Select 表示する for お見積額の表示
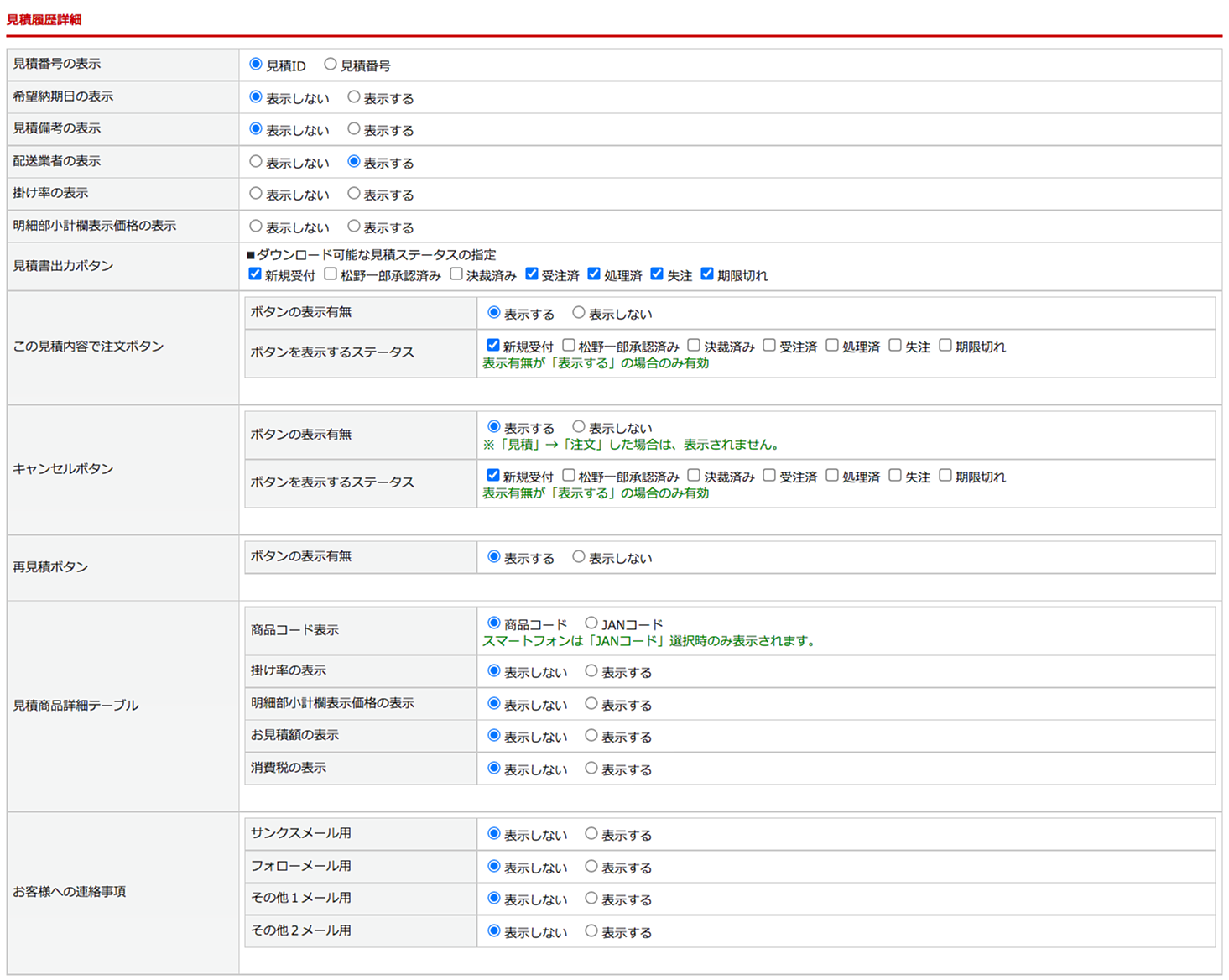Screen dimensions: 1229x980 coord(591,736)
